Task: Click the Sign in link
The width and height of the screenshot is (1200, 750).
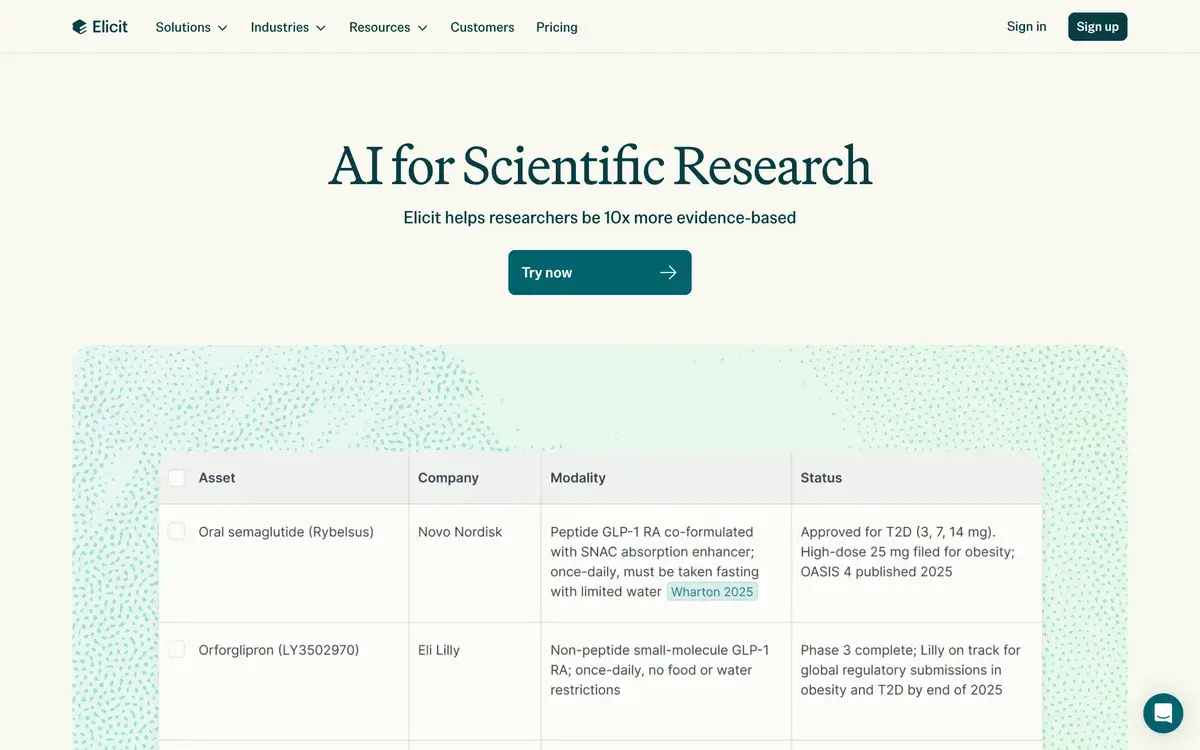Action: click(1027, 27)
